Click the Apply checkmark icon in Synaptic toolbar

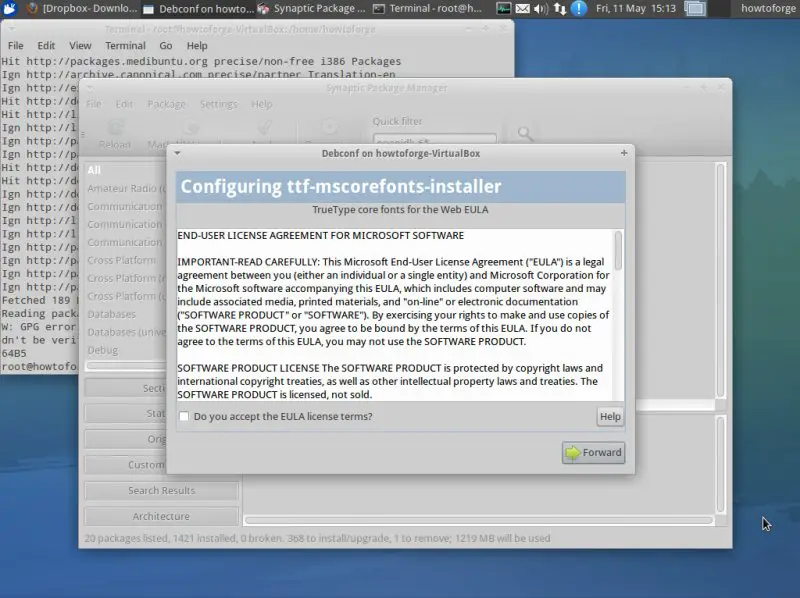265,127
